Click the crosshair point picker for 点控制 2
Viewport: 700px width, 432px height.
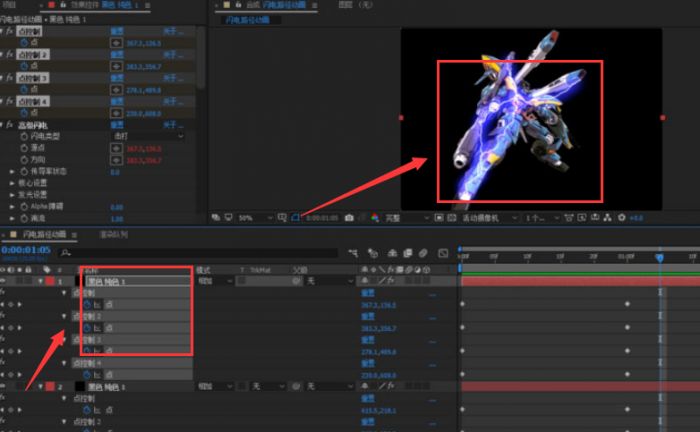[115, 66]
